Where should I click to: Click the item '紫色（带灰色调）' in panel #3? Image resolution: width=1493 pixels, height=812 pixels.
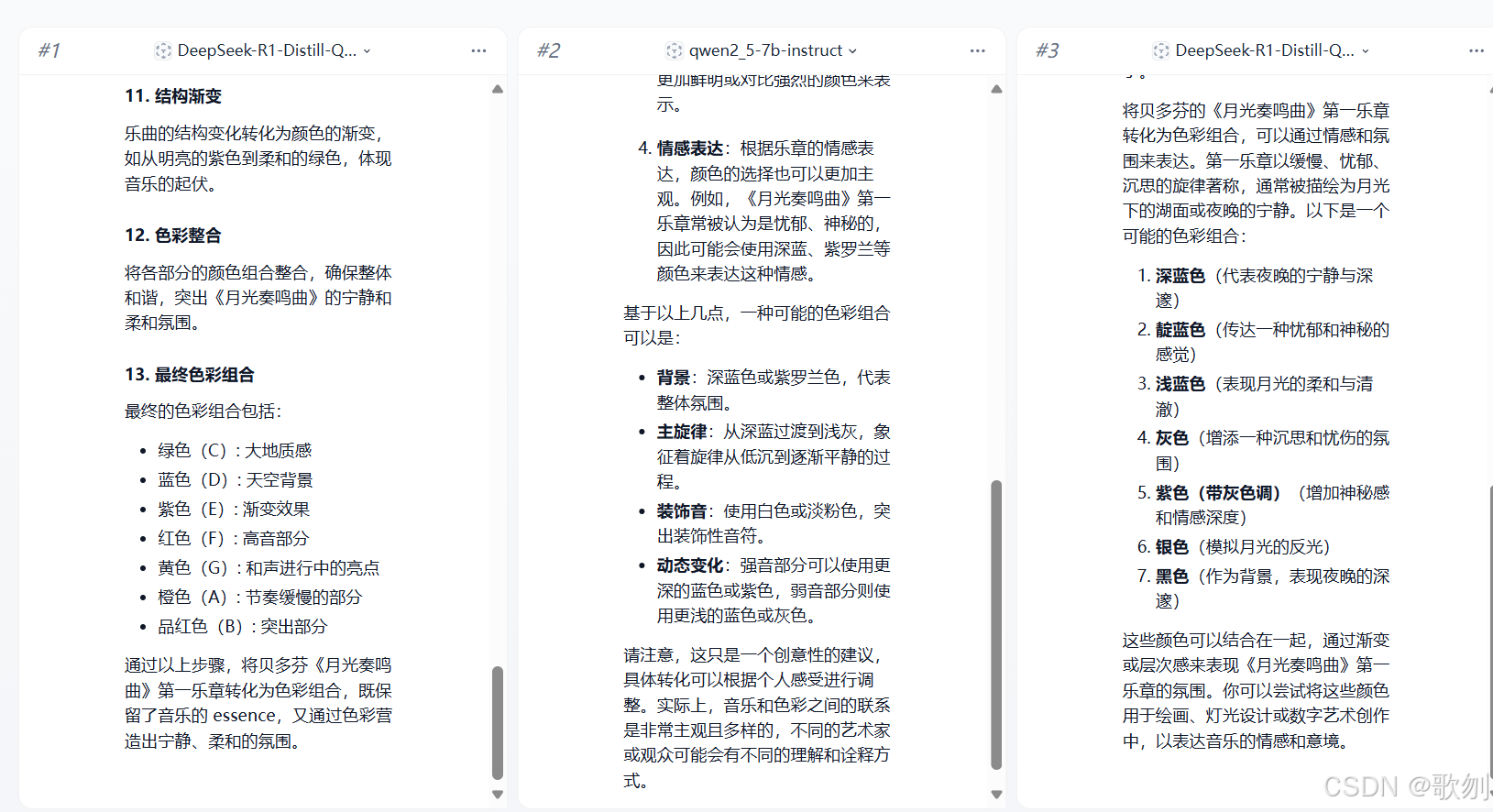pyautogui.click(x=1218, y=493)
